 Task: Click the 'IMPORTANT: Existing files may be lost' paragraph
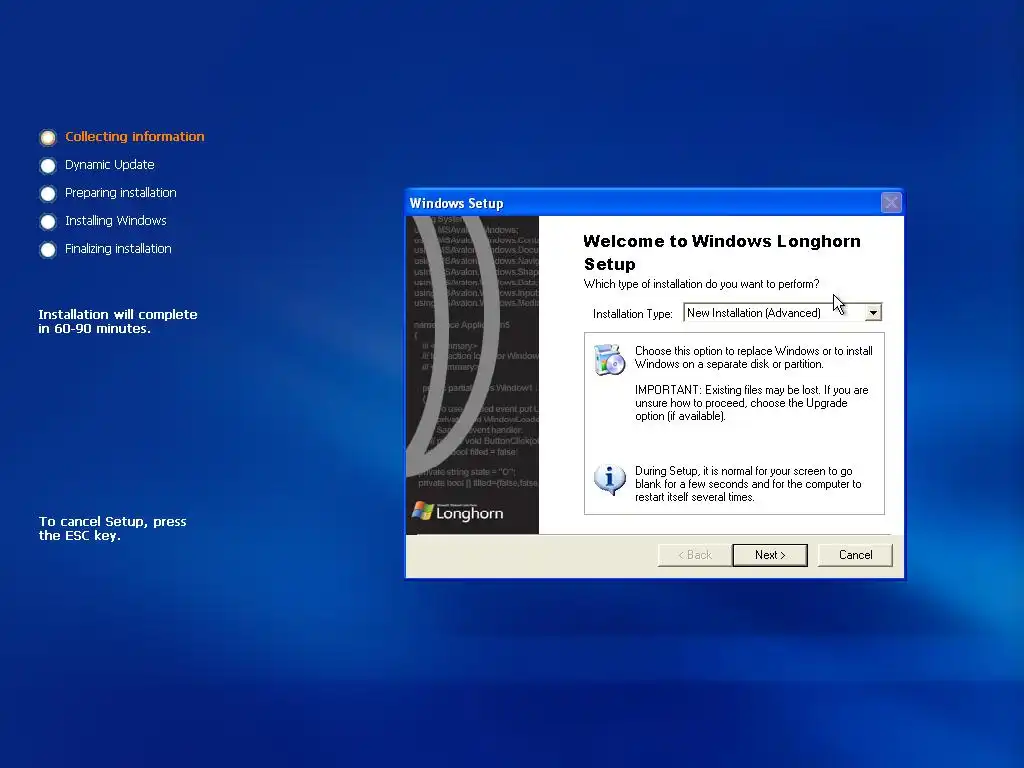[x=752, y=403]
